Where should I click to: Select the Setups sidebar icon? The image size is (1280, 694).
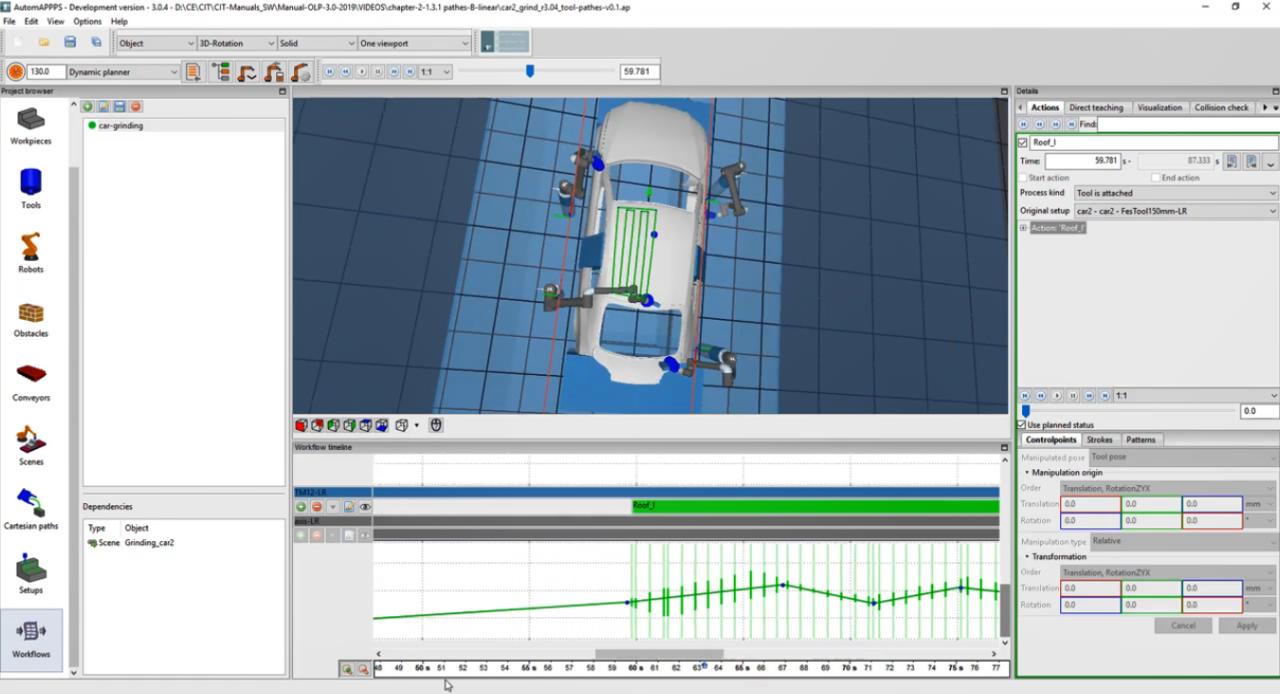[31, 574]
